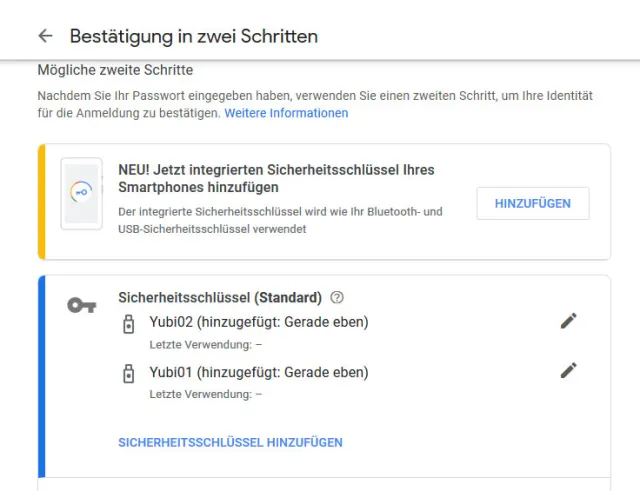Edit the Yubi01 security key
This screenshot has height=491, width=640.
point(569,370)
